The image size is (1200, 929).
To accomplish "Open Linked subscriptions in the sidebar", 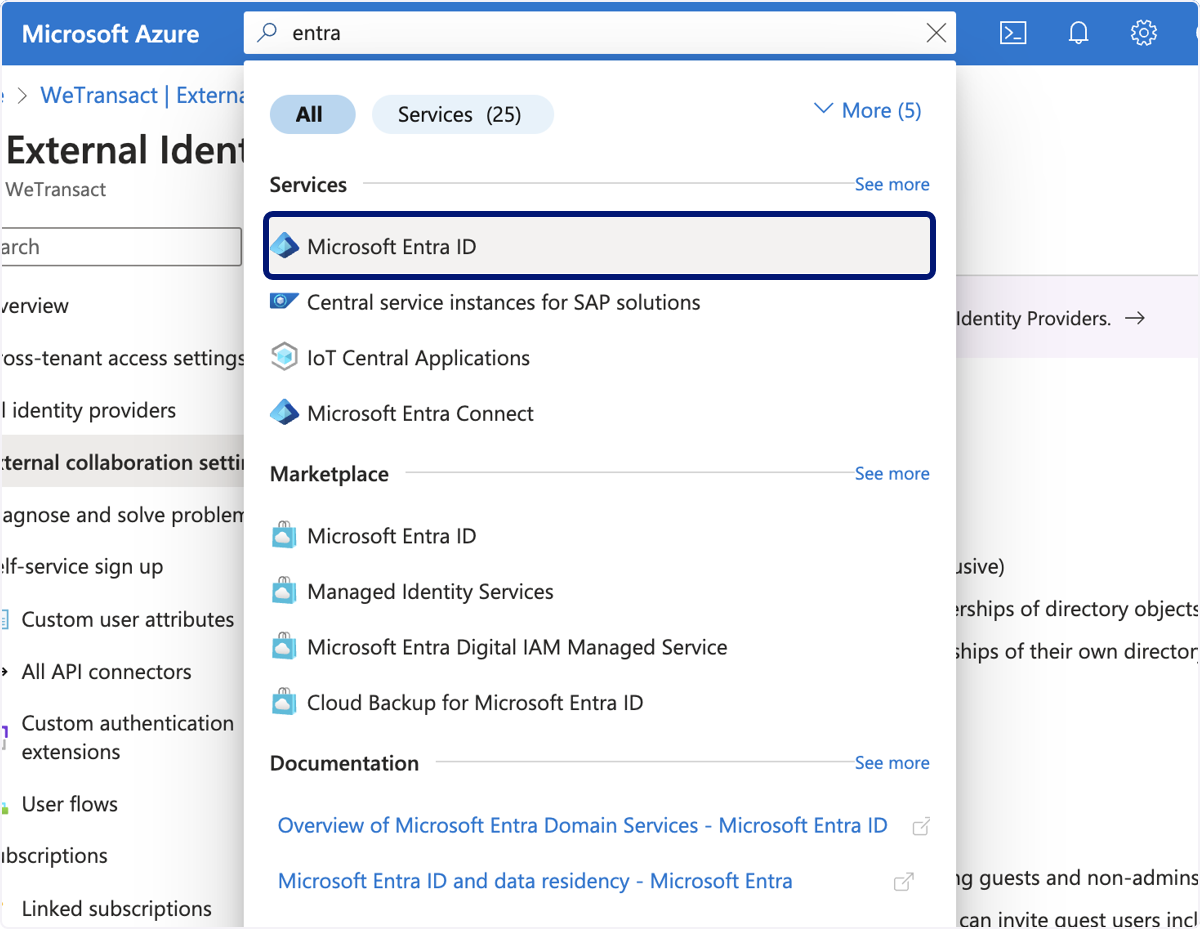I will pyautogui.click(x=116, y=908).
